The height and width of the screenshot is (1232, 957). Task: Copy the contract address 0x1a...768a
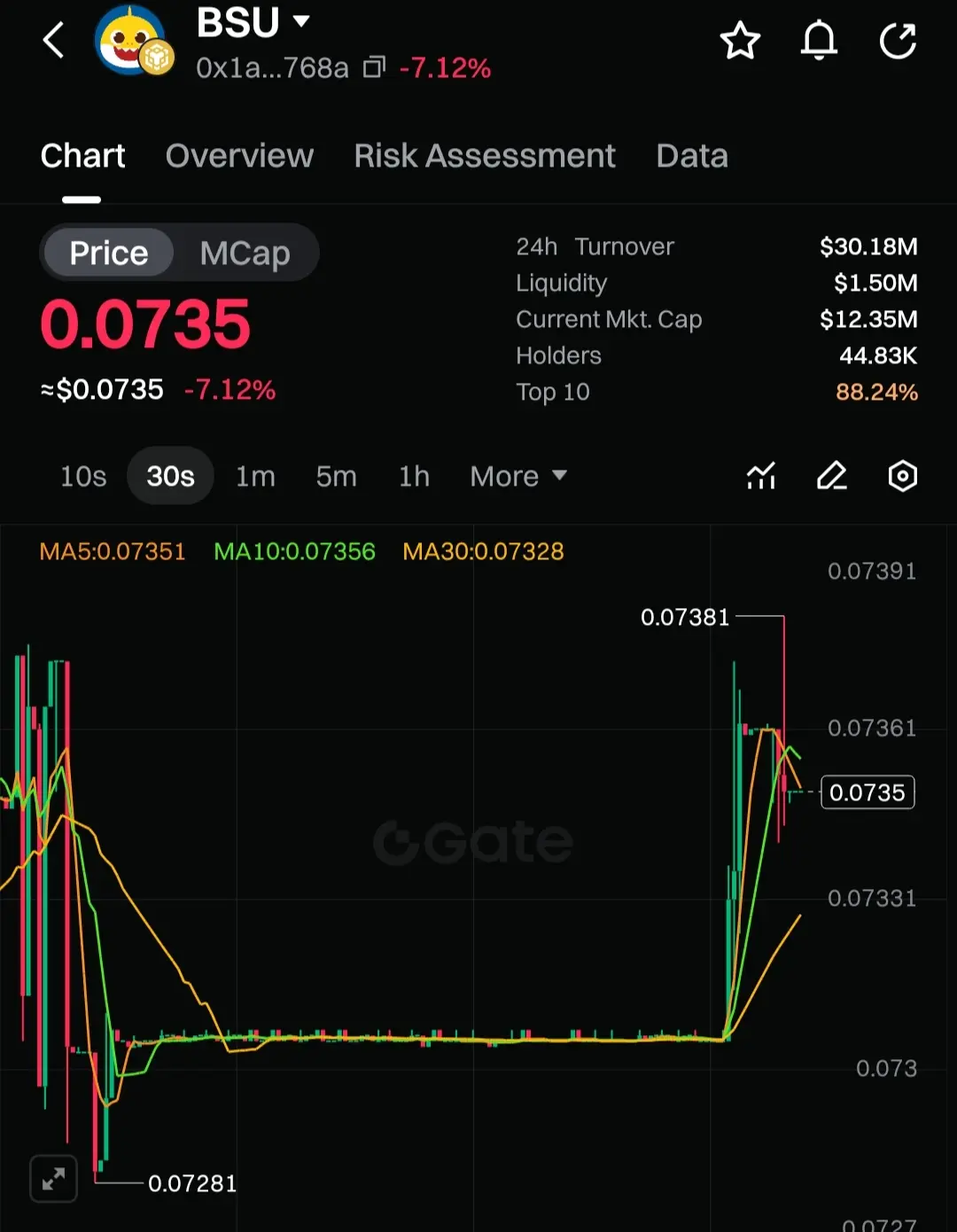(374, 67)
